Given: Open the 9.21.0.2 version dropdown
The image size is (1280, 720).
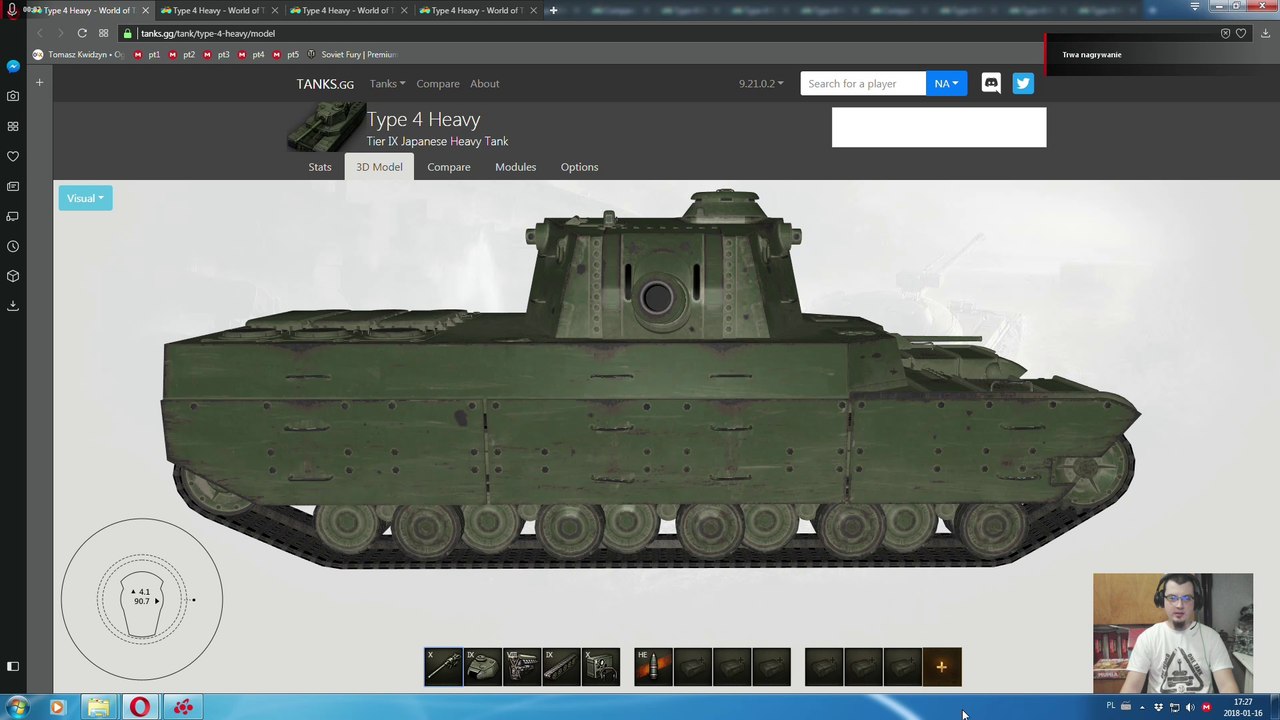Looking at the screenshot, I should (x=761, y=84).
